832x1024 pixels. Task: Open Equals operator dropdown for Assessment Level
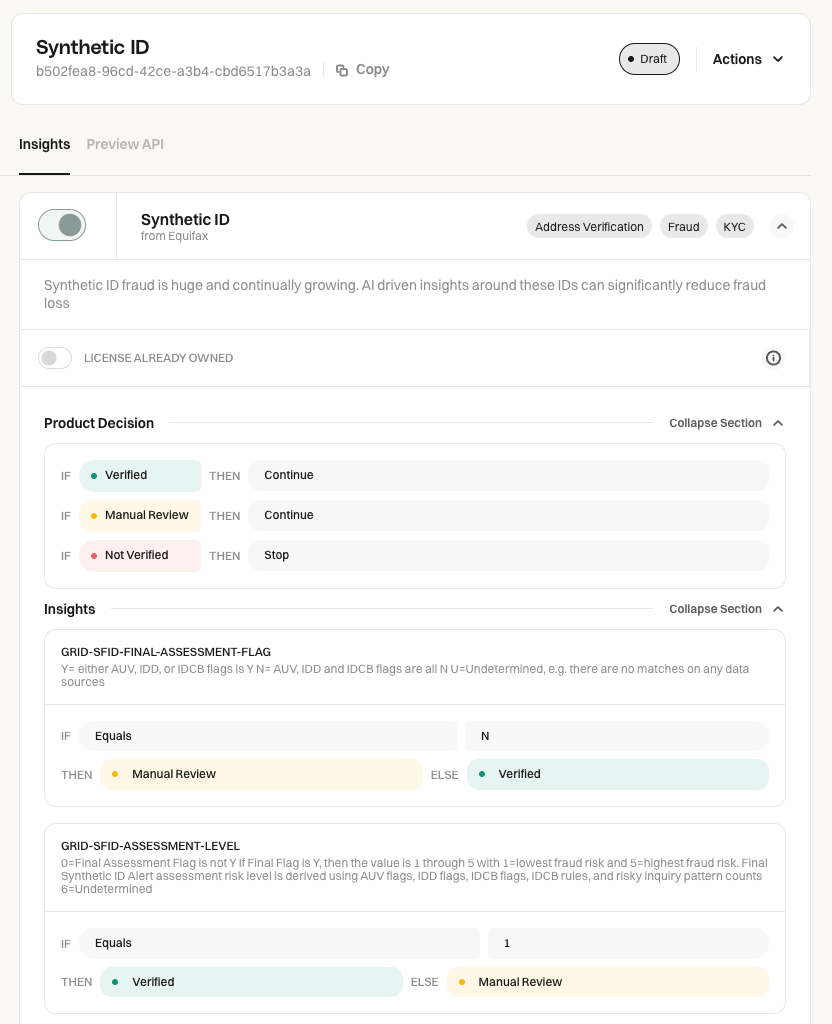280,943
